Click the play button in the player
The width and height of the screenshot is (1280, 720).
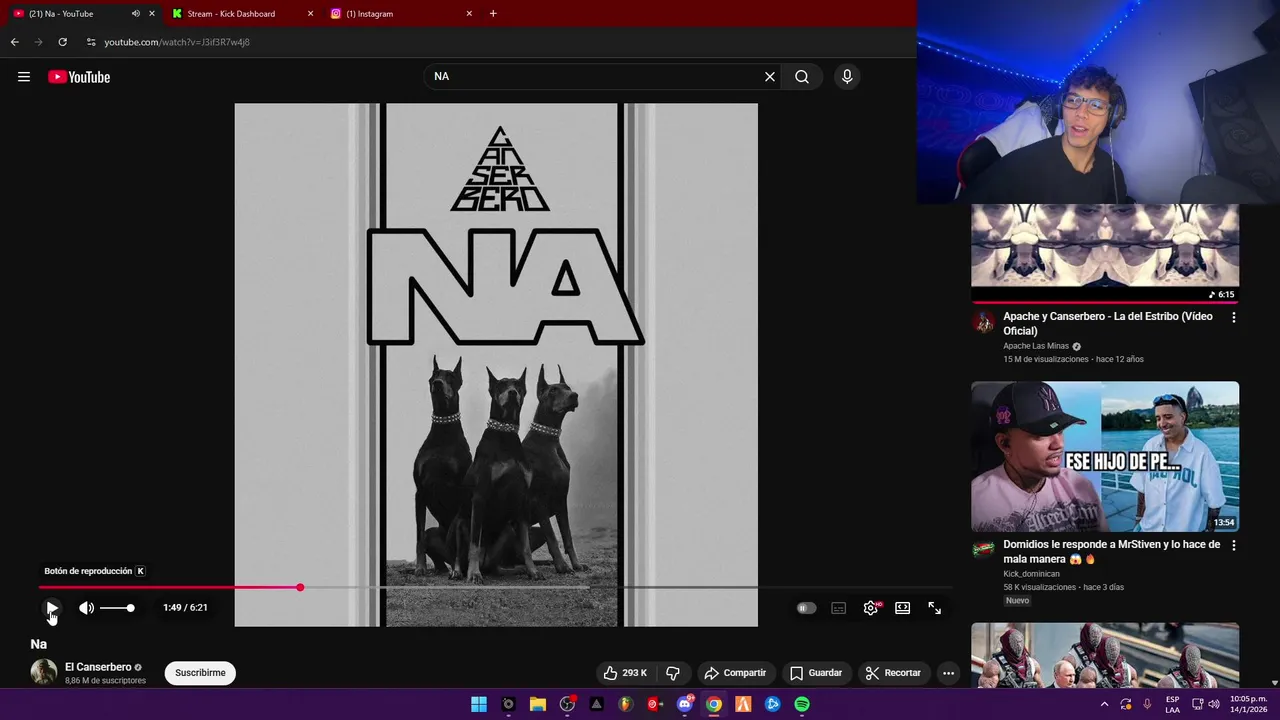click(x=52, y=608)
